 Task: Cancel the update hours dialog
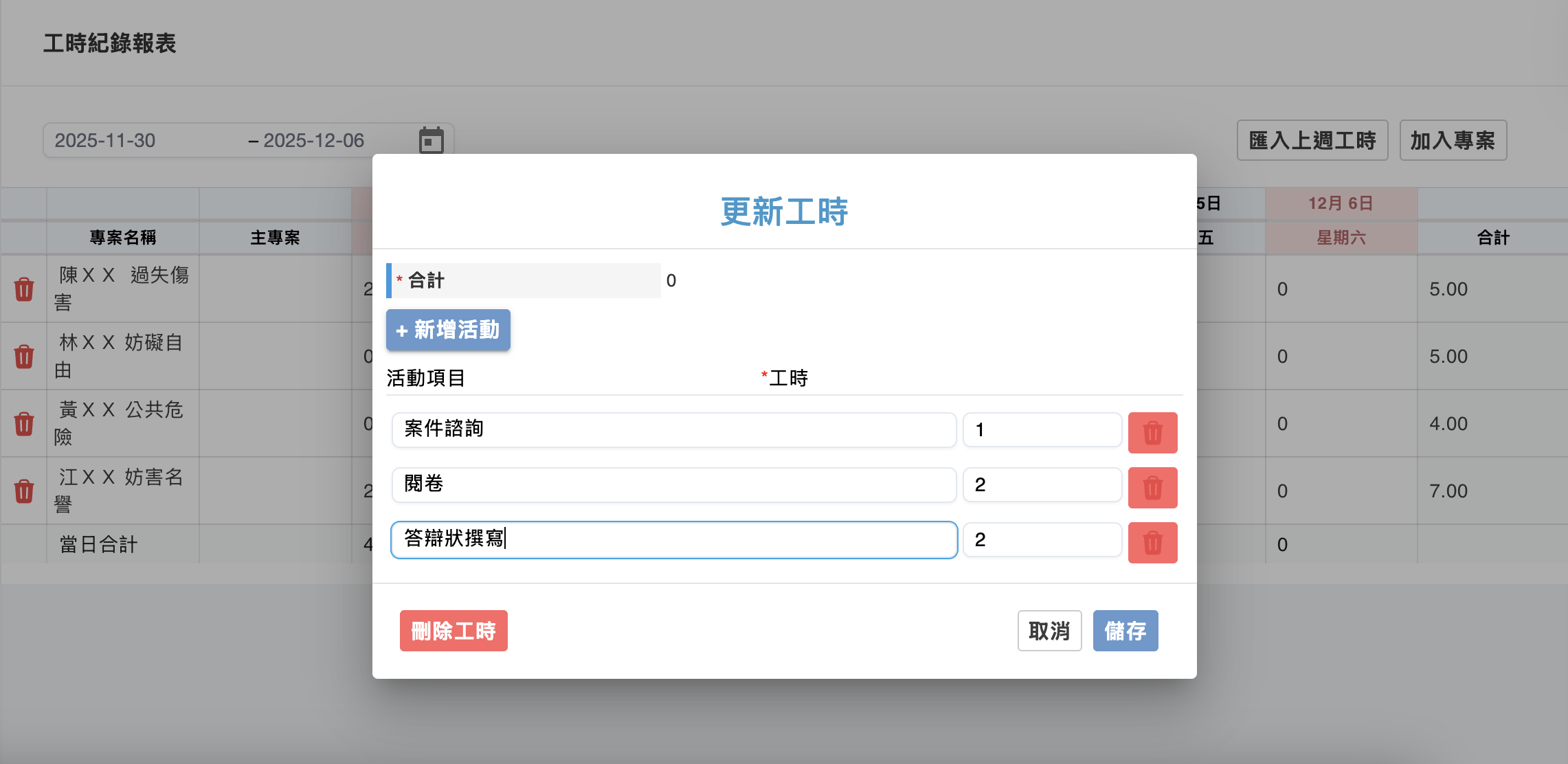[x=1049, y=631]
